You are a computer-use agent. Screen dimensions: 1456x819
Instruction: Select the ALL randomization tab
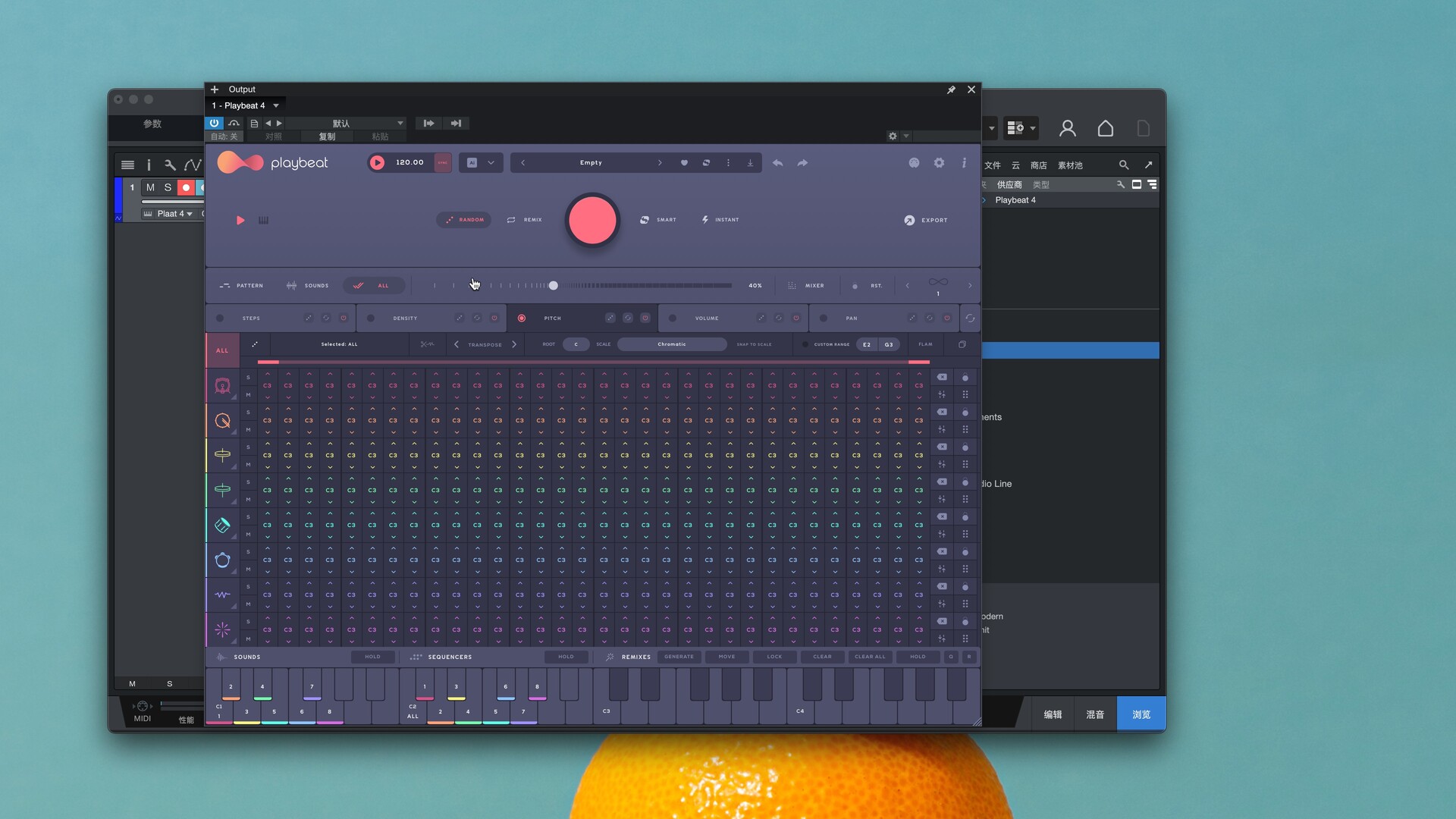click(x=373, y=286)
